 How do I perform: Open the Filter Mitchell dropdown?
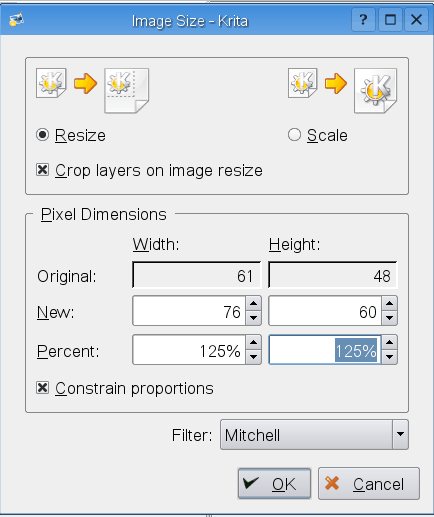[314, 435]
